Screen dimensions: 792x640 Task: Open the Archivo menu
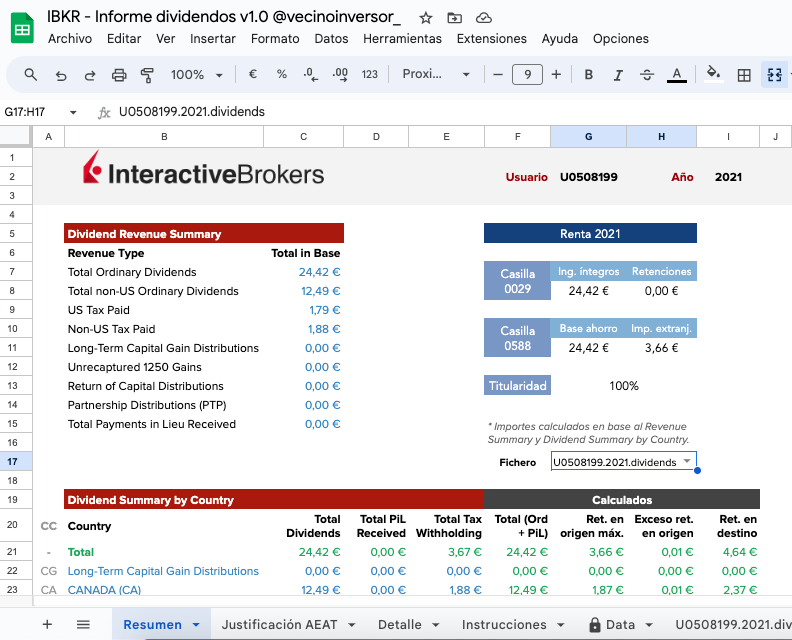pyautogui.click(x=70, y=39)
